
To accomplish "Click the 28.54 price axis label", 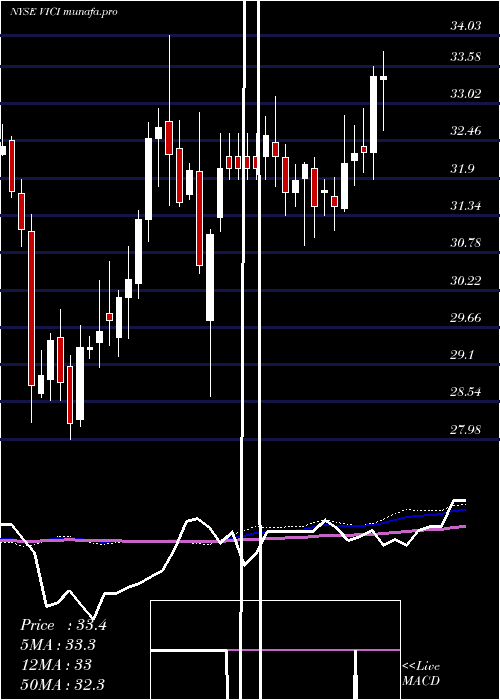I will 466,392.
